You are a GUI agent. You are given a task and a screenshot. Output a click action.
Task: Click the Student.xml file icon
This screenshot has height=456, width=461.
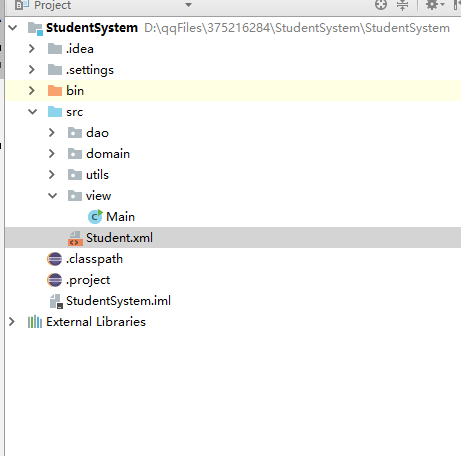75,238
